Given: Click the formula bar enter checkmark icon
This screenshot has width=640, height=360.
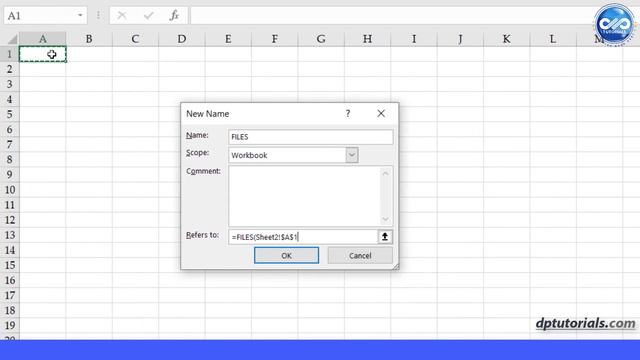Looking at the screenshot, I should point(149,16).
